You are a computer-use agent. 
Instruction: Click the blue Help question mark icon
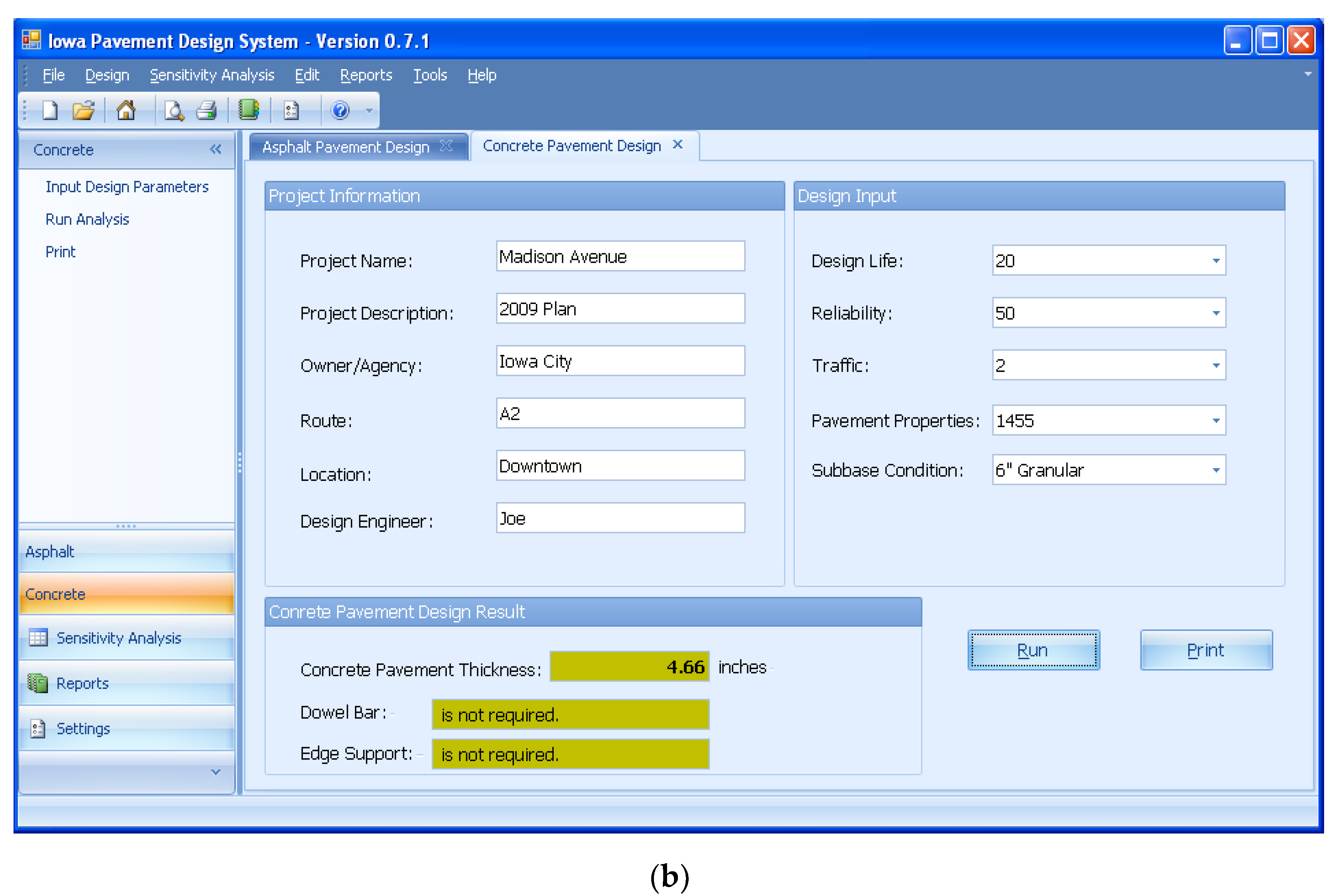(340, 110)
